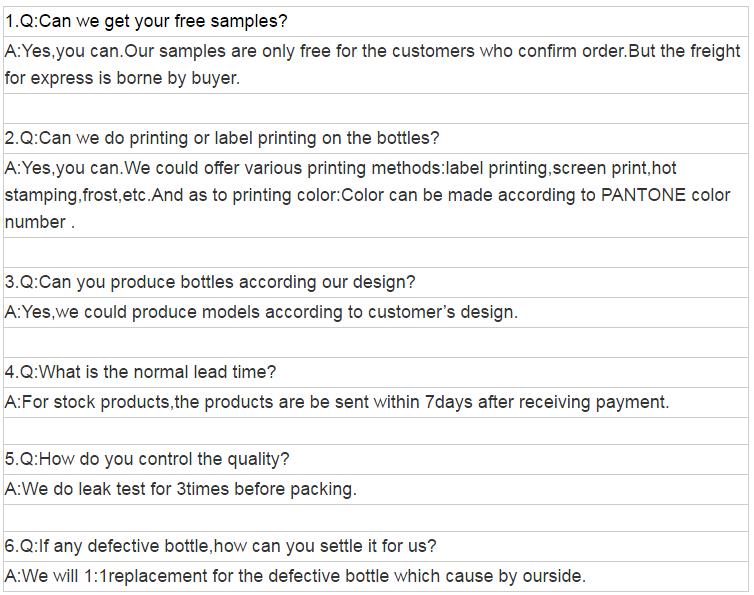Select the answer about stock products within 7days
Image resolution: width=754 pixels, height=595 pixels.
[337, 402]
